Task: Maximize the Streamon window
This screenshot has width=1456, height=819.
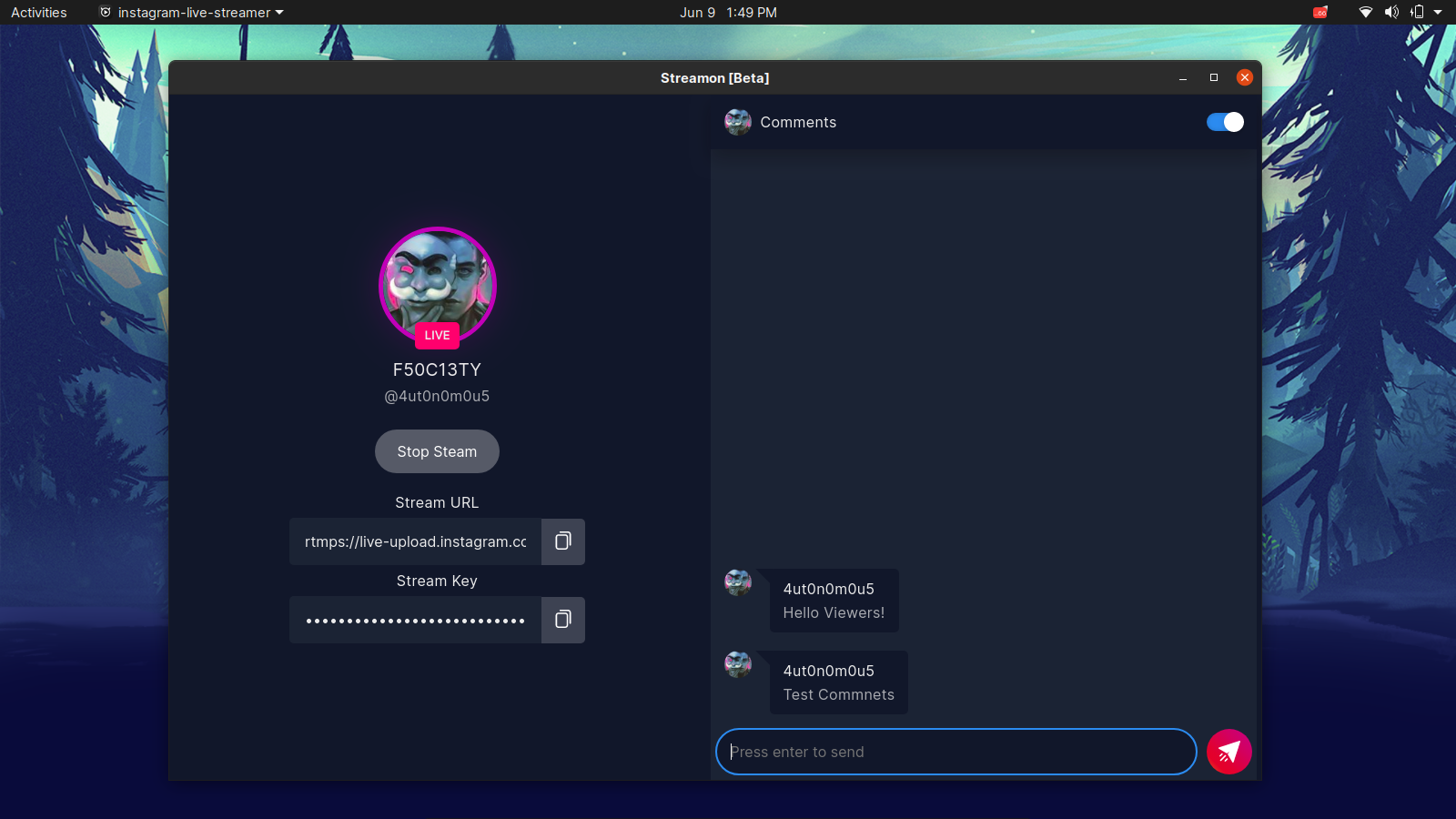Action: click(x=1214, y=78)
